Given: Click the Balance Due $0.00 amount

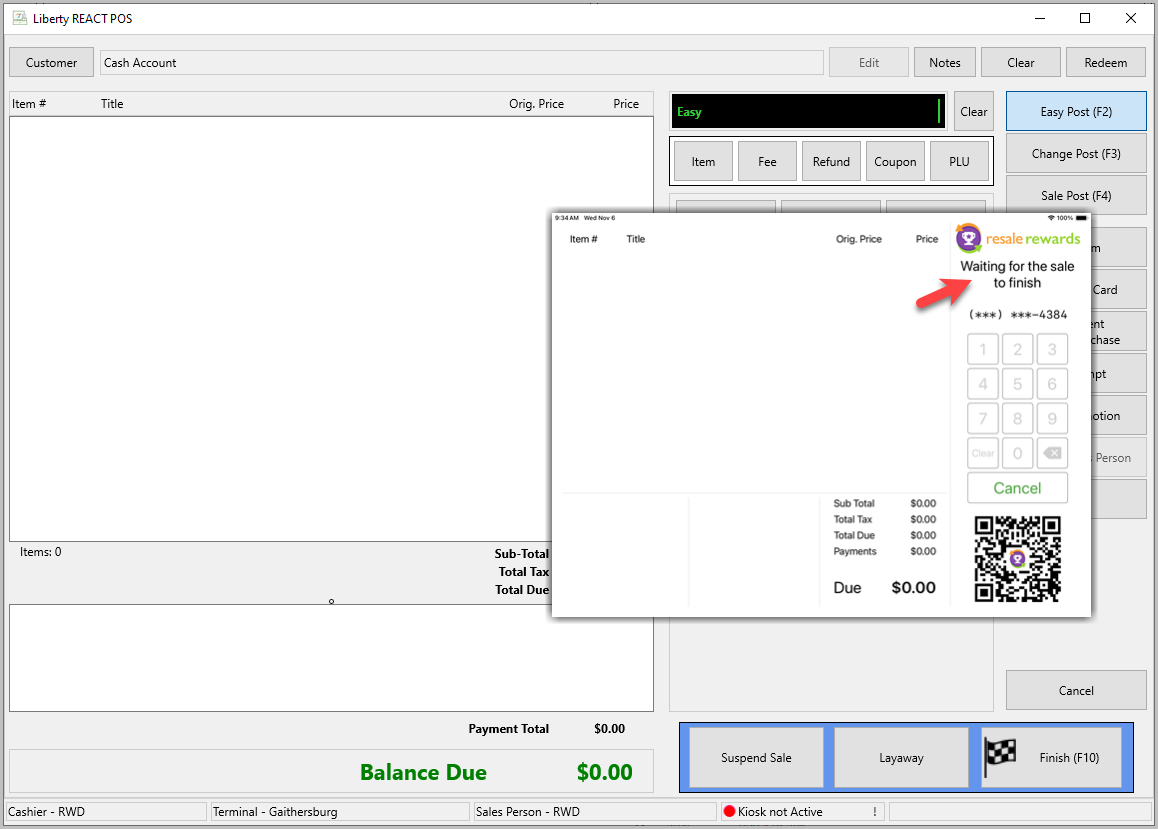Looking at the screenshot, I should (x=604, y=772).
